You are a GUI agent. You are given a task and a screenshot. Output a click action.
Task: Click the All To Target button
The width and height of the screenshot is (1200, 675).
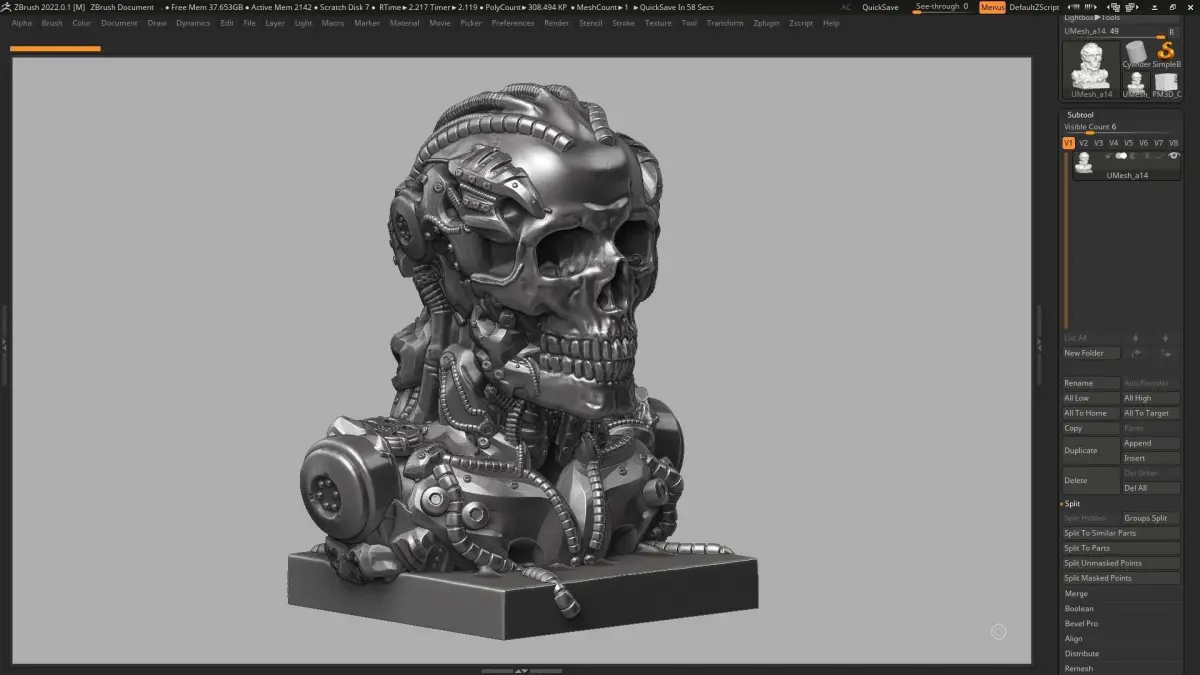1151,413
